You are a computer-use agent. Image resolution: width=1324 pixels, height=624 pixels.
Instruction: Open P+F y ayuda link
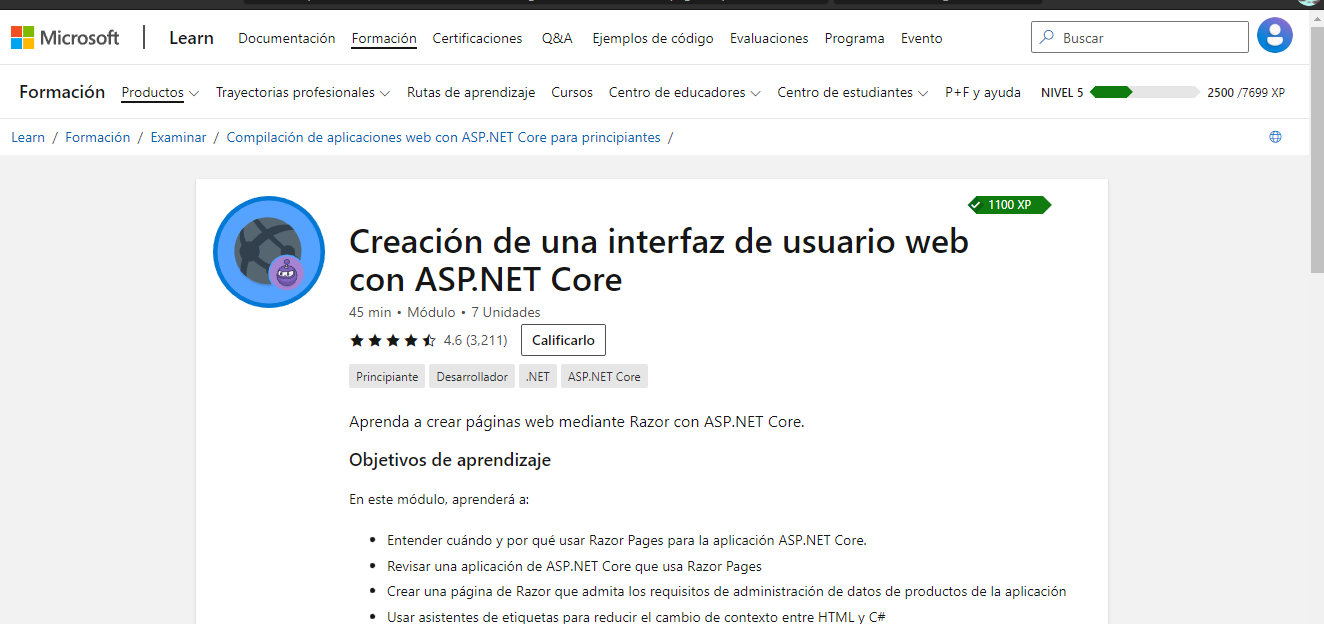pos(983,92)
